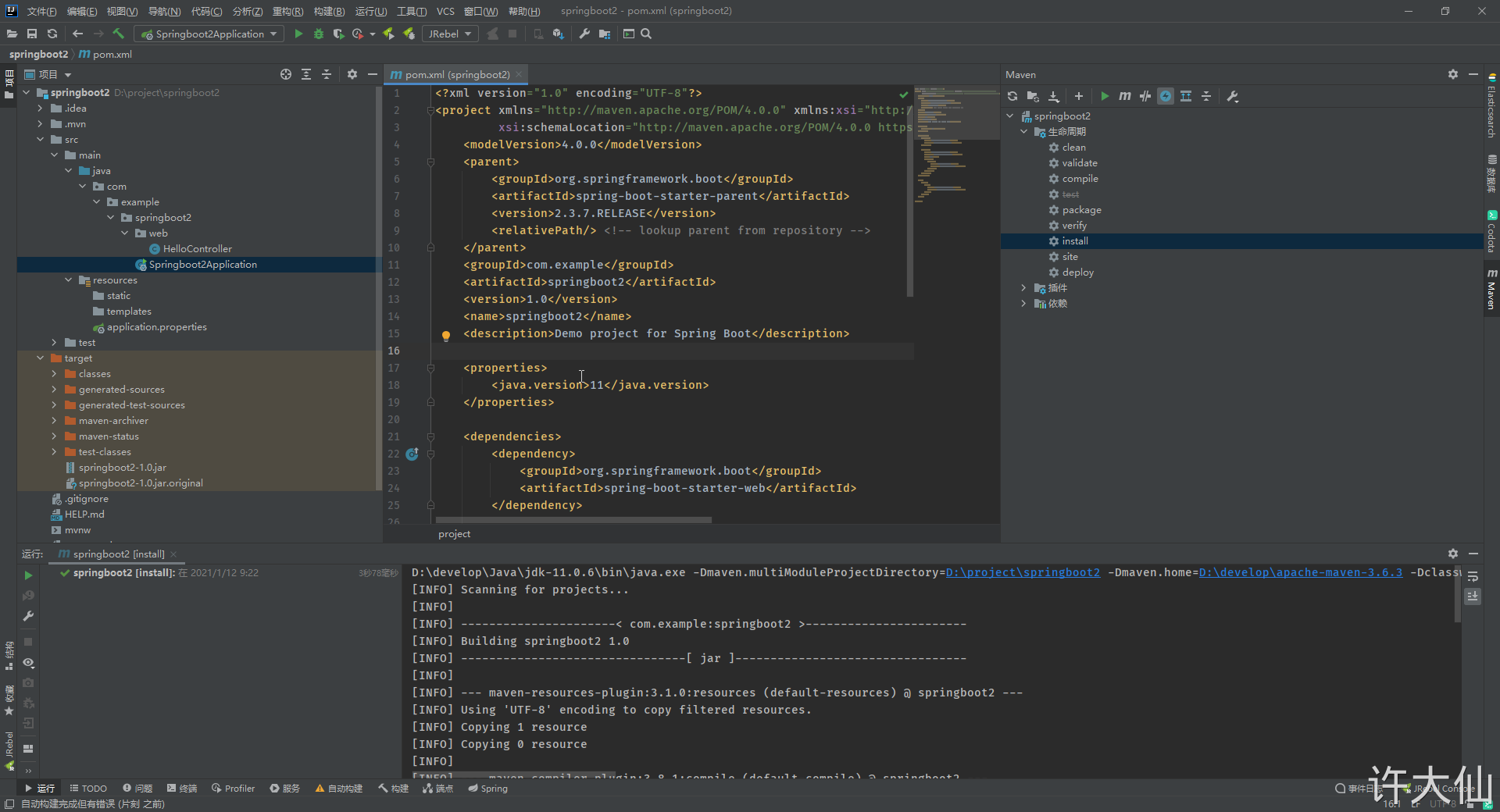Click editor code minimap preview
The height and width of the screenshot is (812, 1500).
coord(955,144)
